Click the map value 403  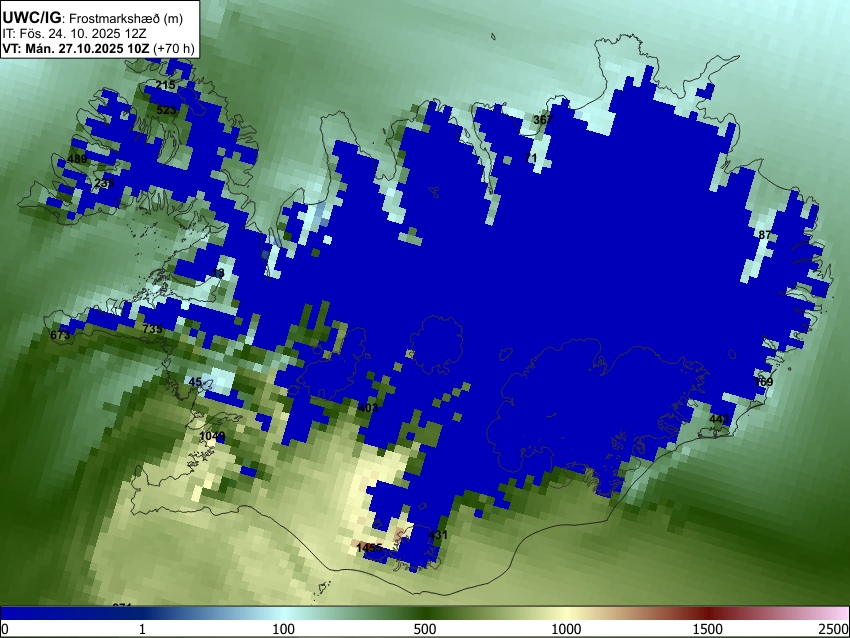[x=368, y=408]
